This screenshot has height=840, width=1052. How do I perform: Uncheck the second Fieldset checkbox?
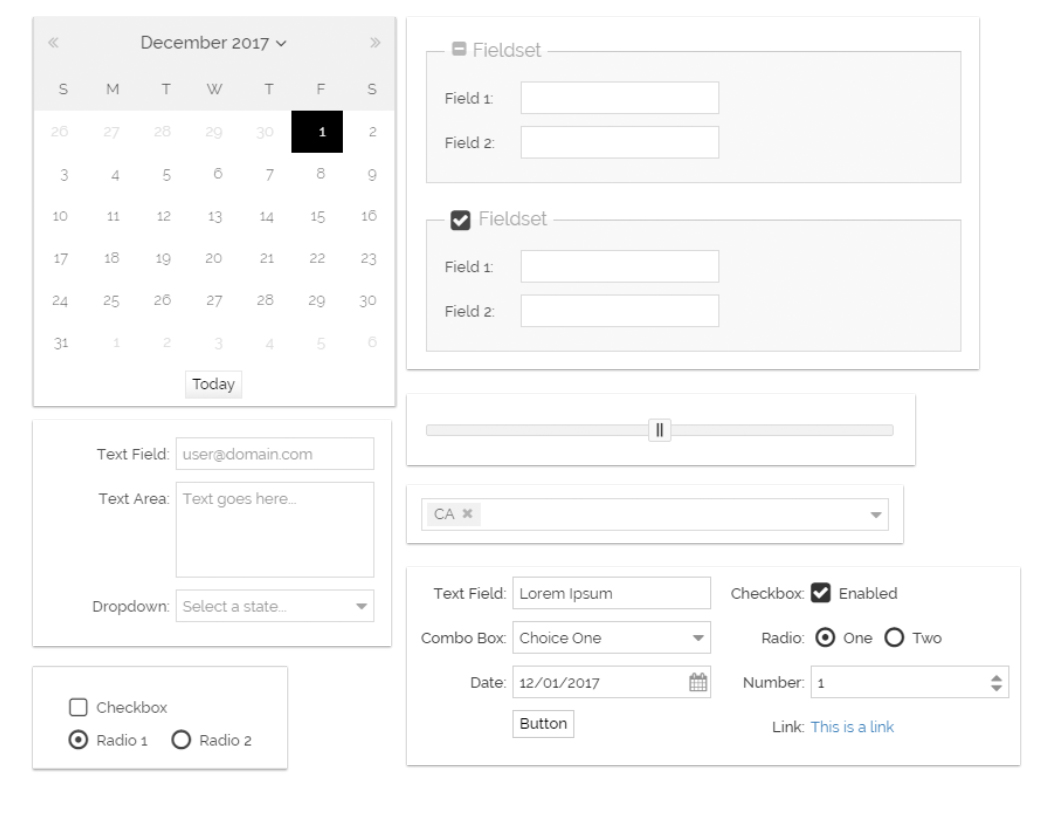pyautogui.click(x=460, y=219)
